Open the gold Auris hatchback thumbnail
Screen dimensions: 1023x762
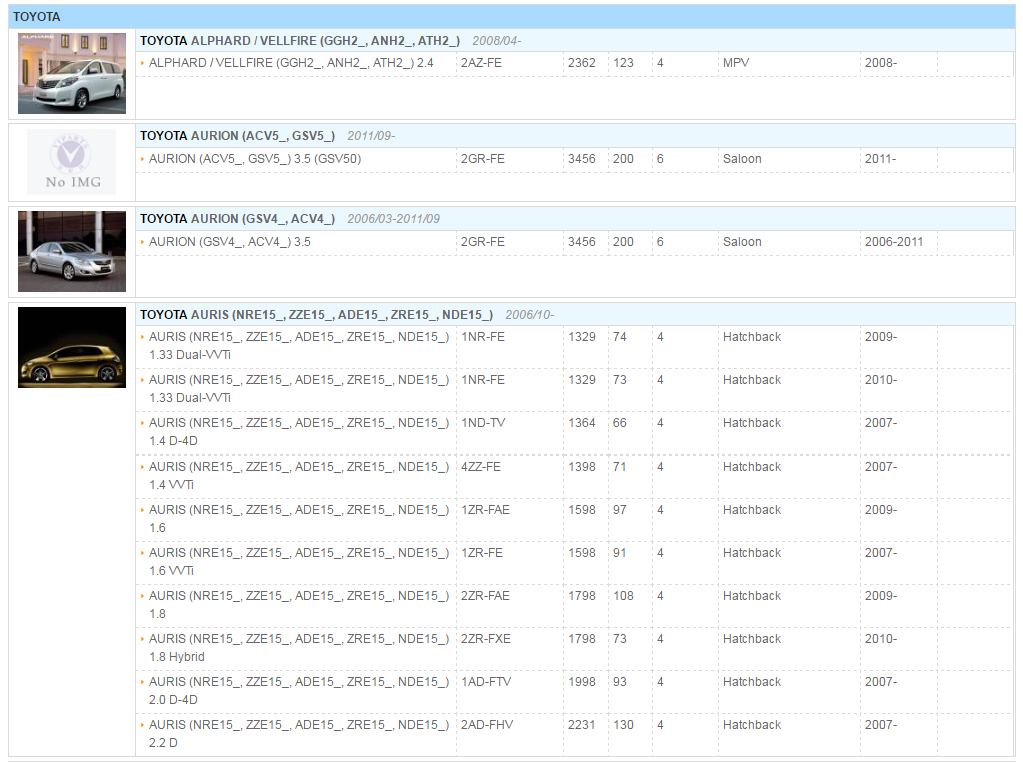pyautogui.click(x=72, y=347)
